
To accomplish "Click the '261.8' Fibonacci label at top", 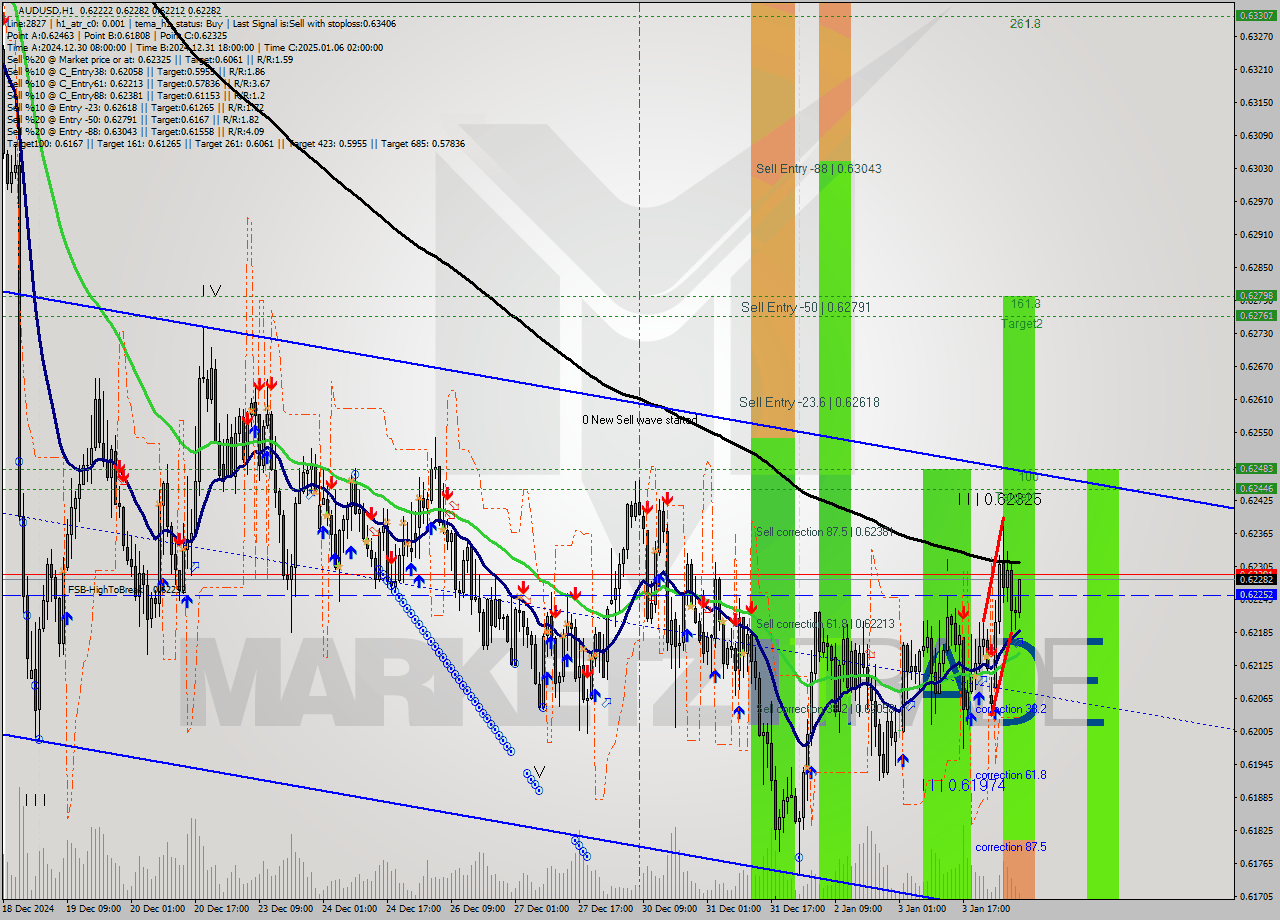I will (1025, 23).
